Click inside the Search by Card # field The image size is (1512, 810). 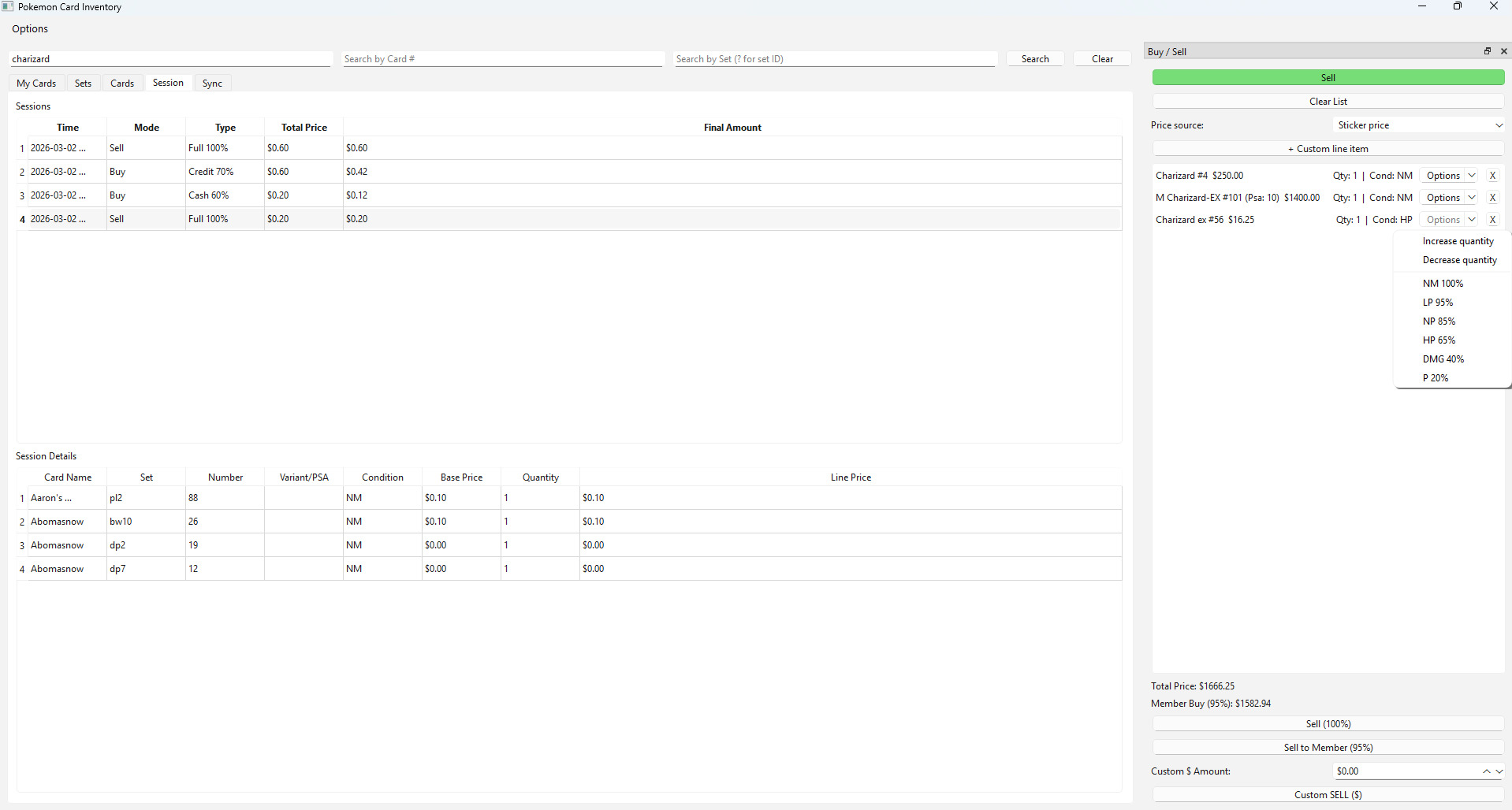coord(503,58)
